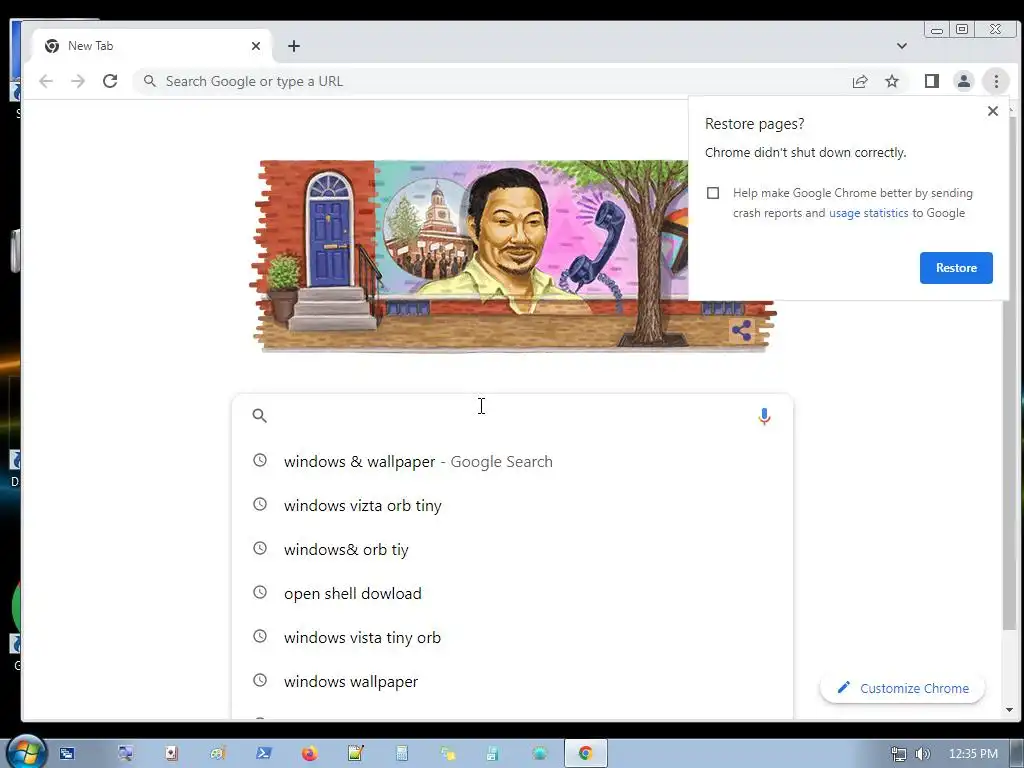Click the Customize Chrome button

click(x=903, y=688)
